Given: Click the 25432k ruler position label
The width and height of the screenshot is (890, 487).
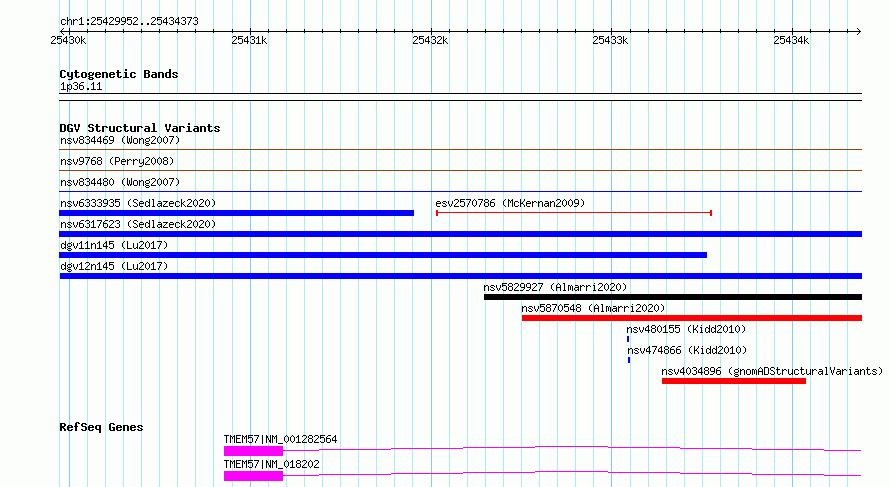Looking at the screenshot, I should coord(430,40).
